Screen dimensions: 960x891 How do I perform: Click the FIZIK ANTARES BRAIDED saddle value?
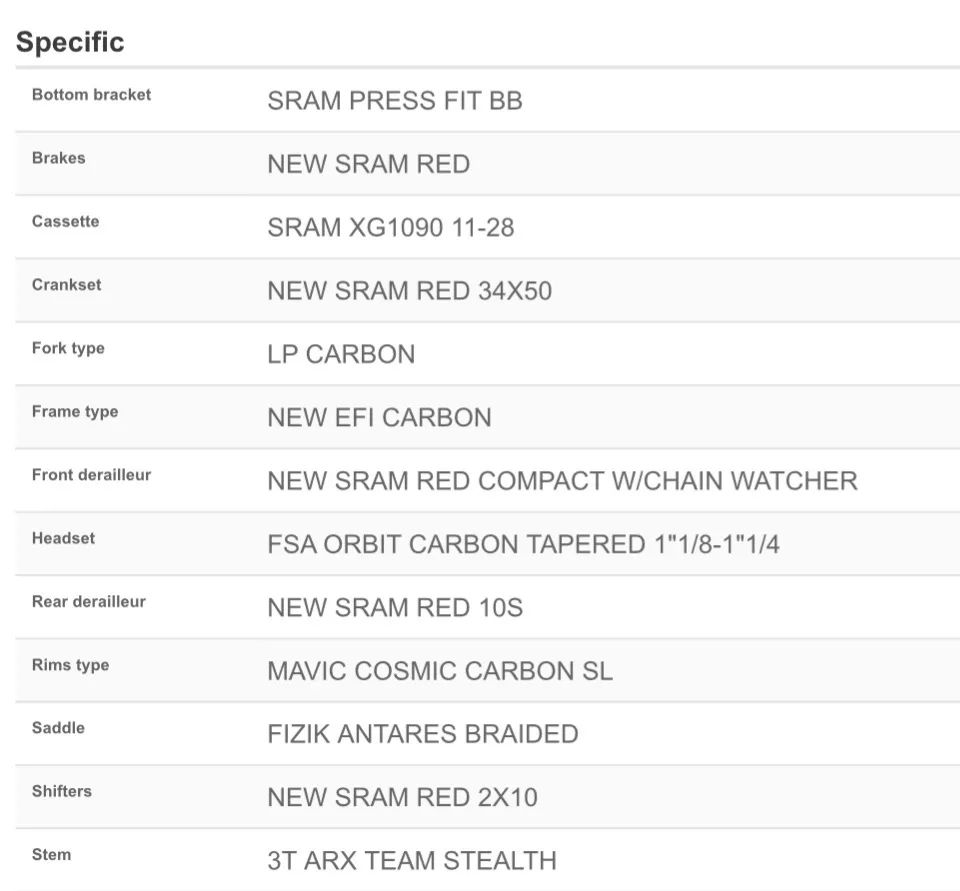(x=422, y=734)
